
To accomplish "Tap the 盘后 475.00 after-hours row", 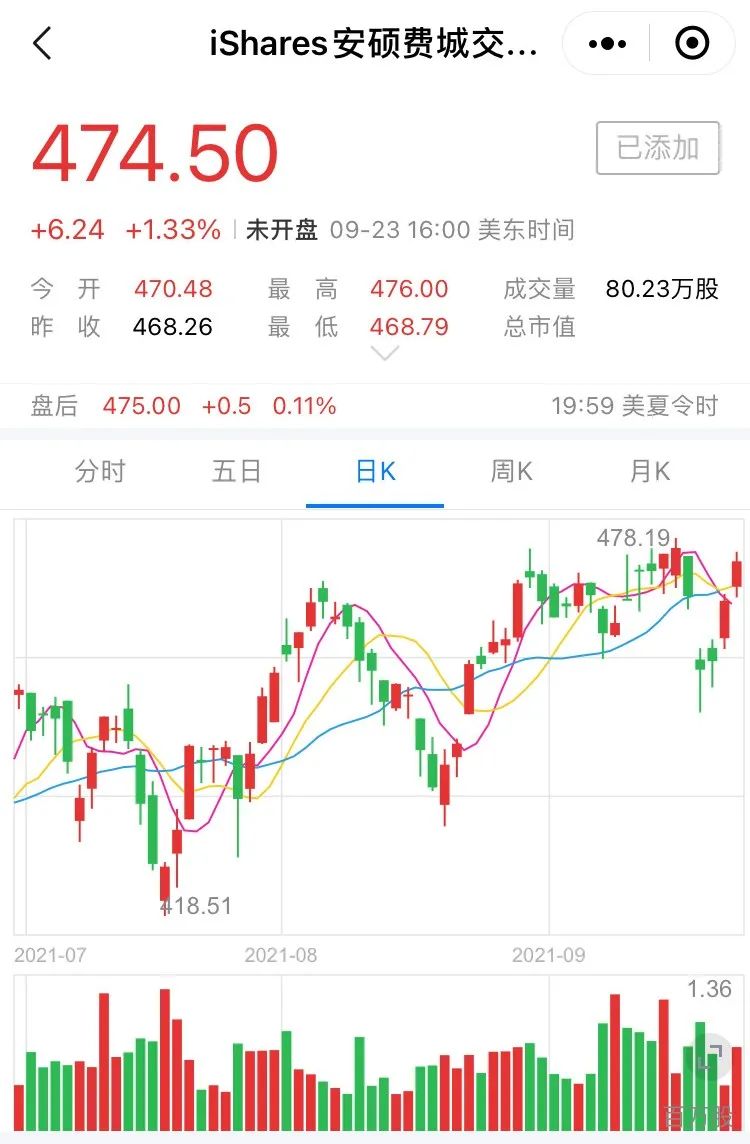I will click(375, 406).
